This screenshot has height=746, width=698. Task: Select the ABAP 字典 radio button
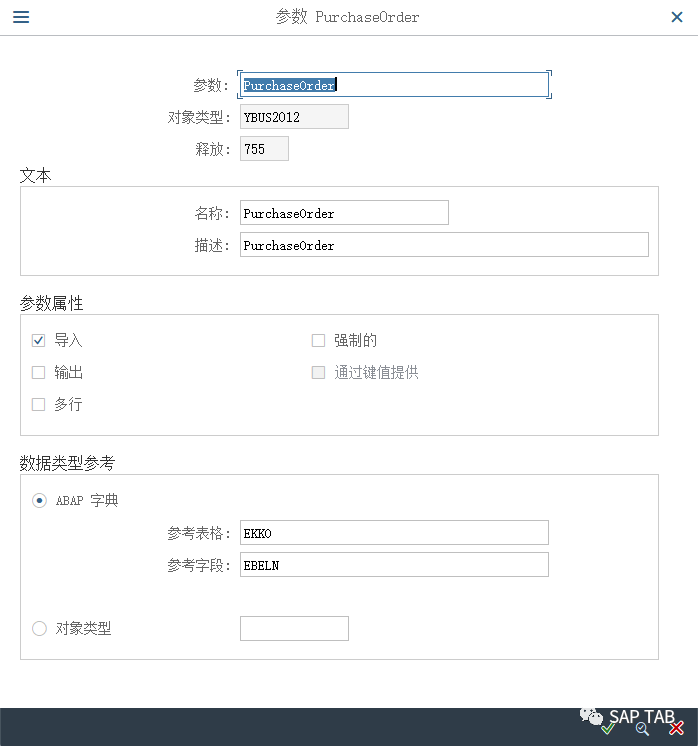[x=39, y=501]
